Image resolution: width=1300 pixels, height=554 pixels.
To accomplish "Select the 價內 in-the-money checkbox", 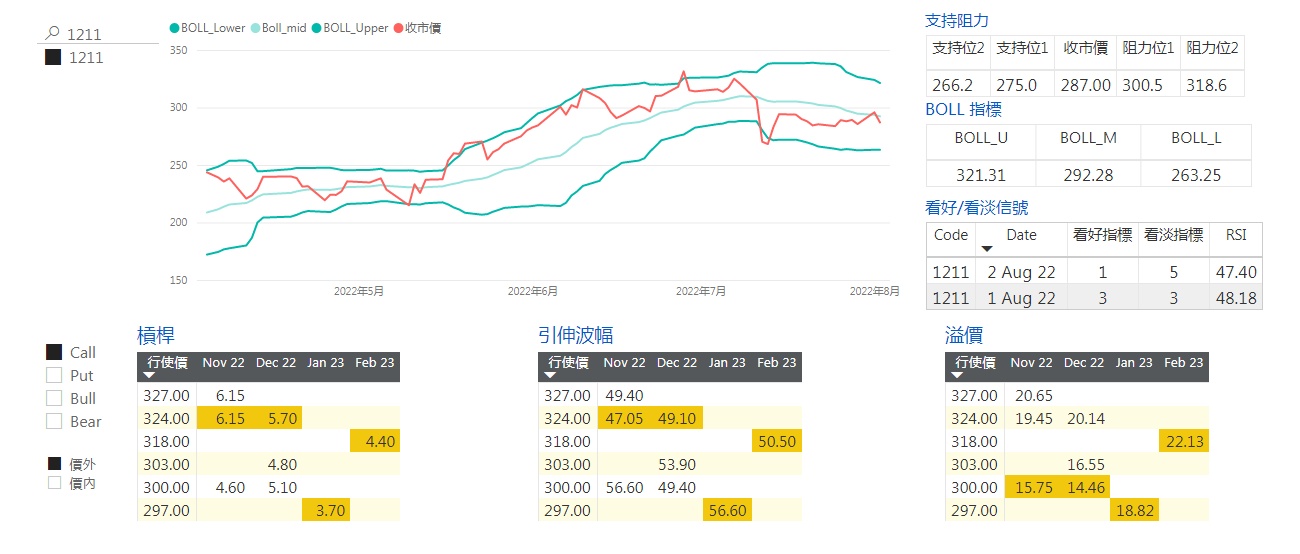I will coord(55,483).
